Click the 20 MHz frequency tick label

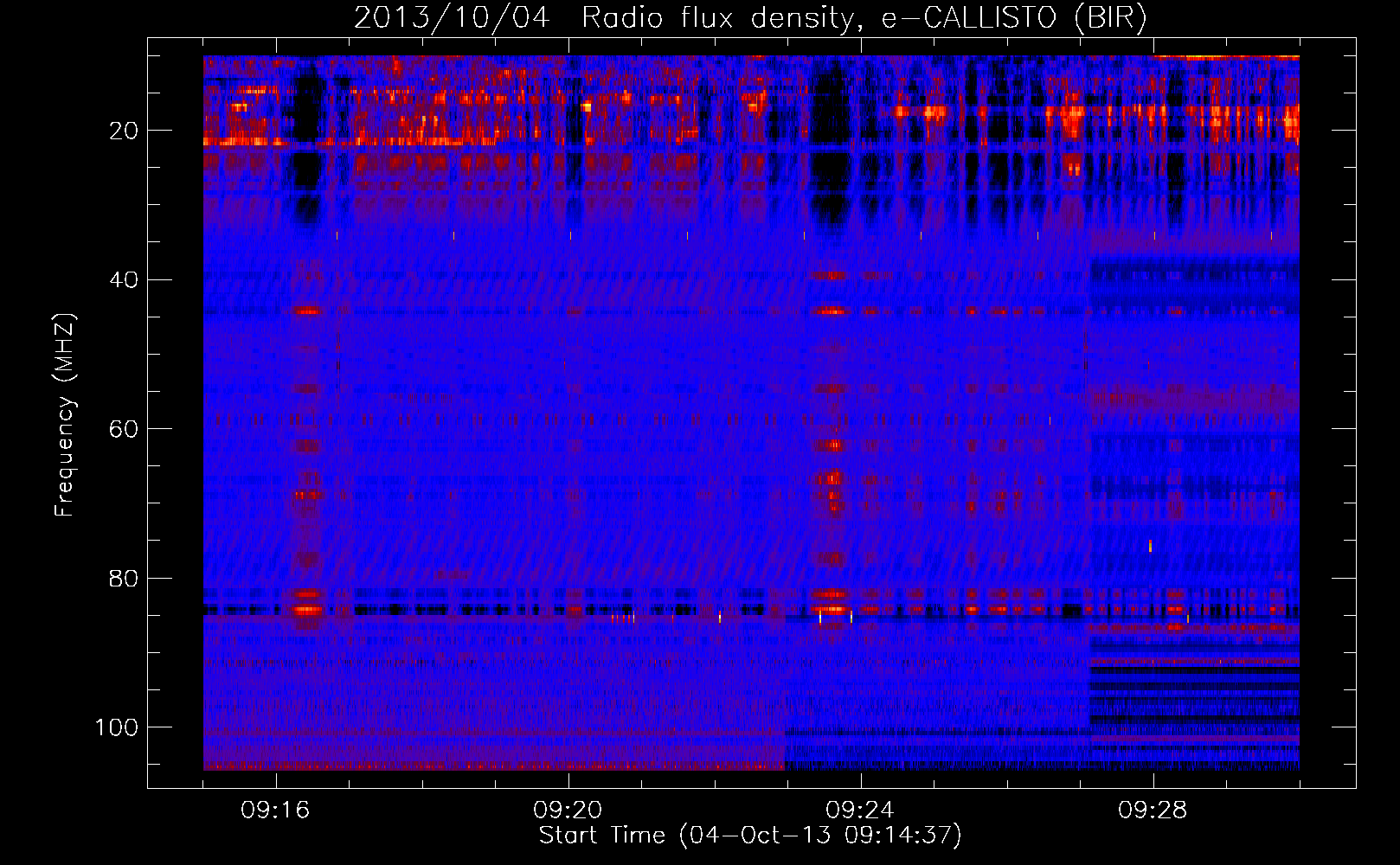(x=124, y=131)
